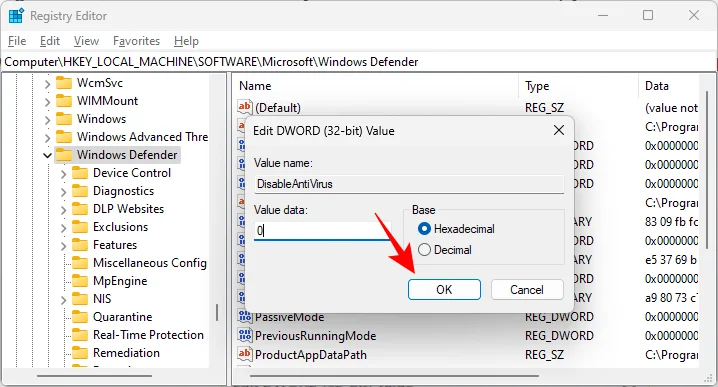Click the Registry Editor app icon
The image size is (718, 387).
pos(16,16)
